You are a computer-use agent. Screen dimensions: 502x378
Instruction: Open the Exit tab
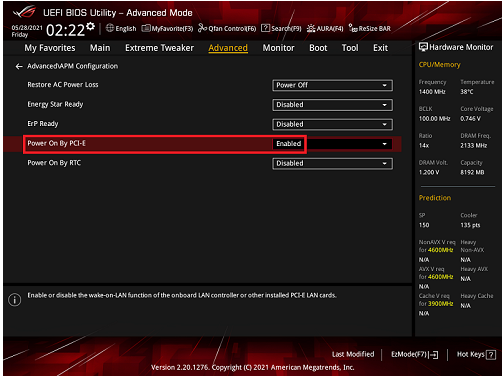(380, 48)
